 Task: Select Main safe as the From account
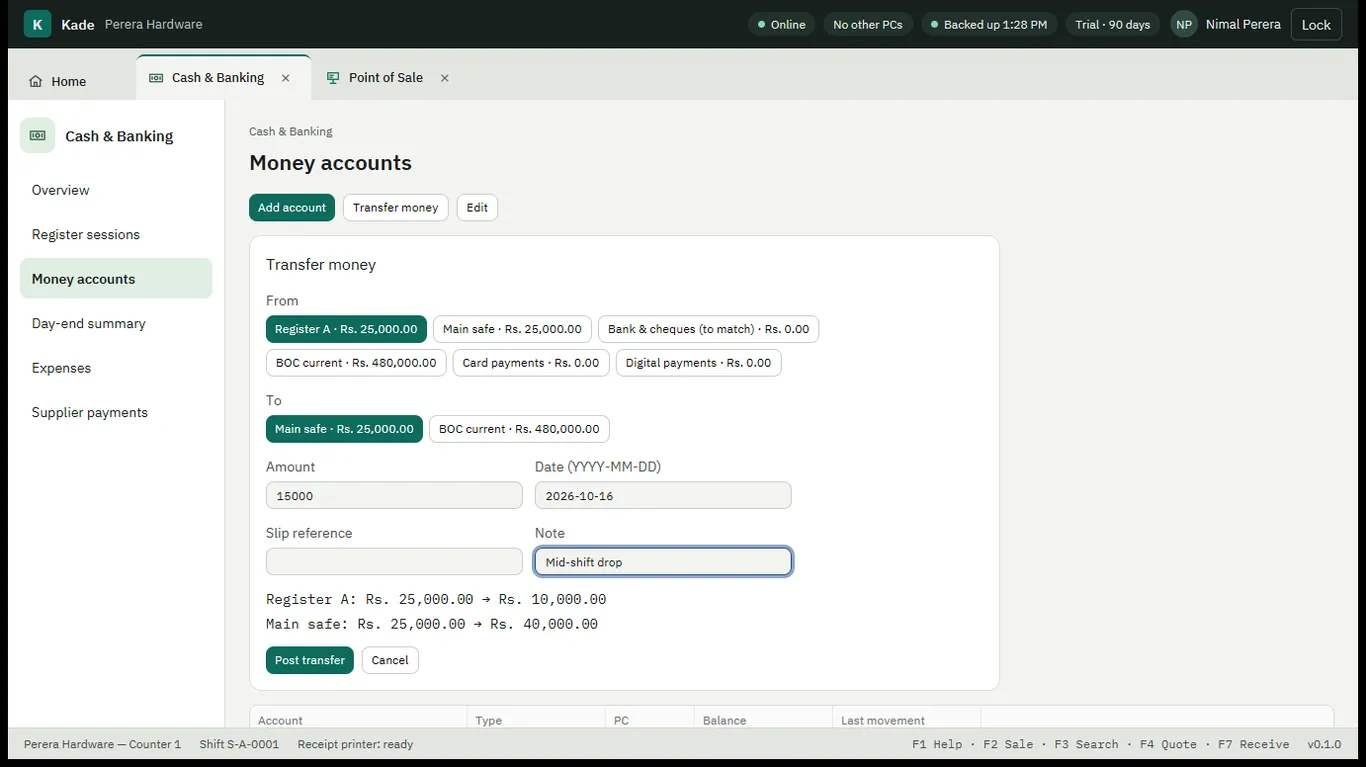[x=512, y=329]
